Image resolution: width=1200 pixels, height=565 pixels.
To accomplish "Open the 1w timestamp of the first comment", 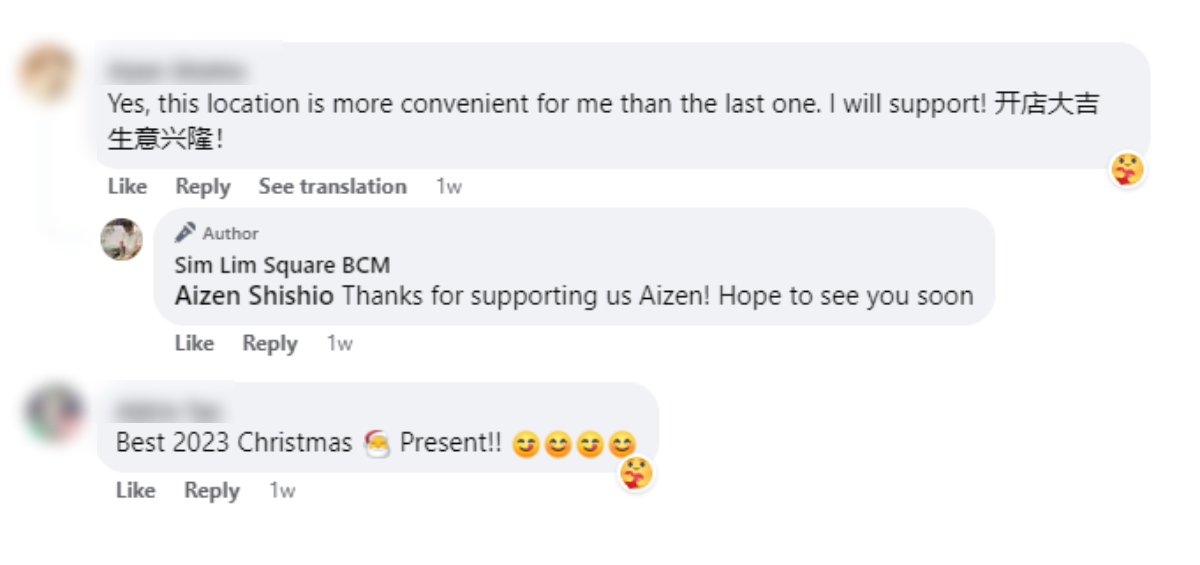I will click(x=449, y=187).
